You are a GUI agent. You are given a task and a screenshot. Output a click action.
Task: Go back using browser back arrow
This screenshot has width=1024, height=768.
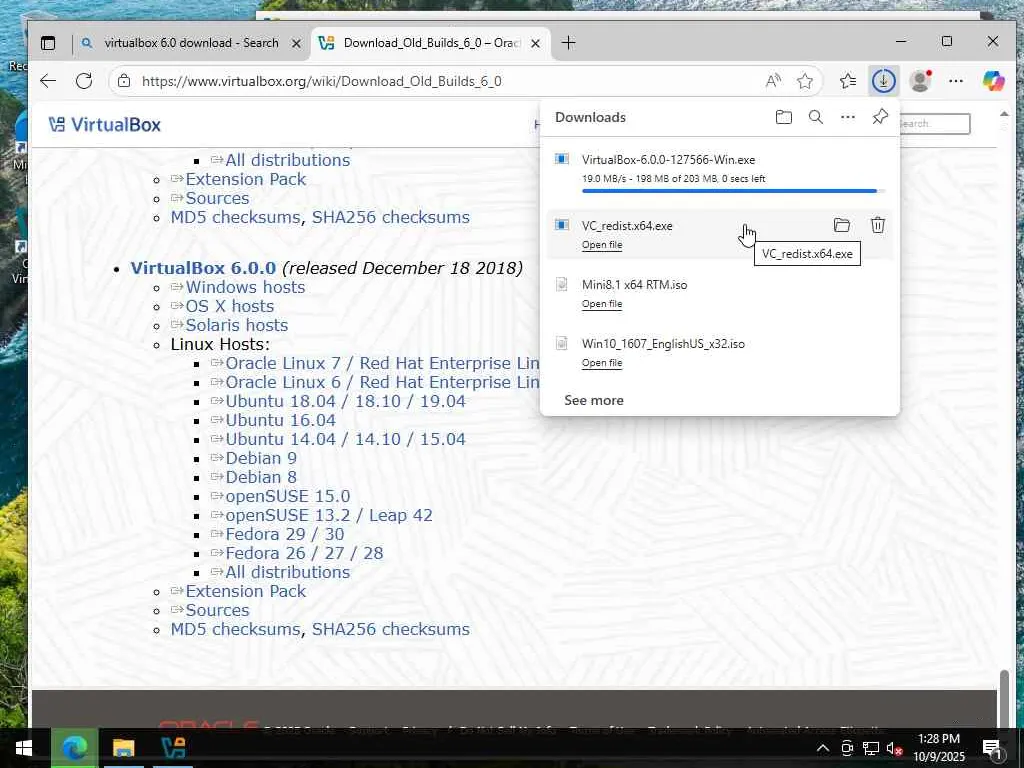pyautogui.click(x=48, y=81)
